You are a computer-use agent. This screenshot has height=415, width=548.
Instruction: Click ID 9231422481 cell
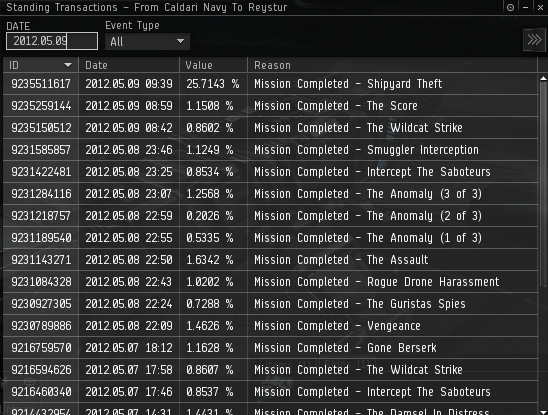click(x=41, y=172)
